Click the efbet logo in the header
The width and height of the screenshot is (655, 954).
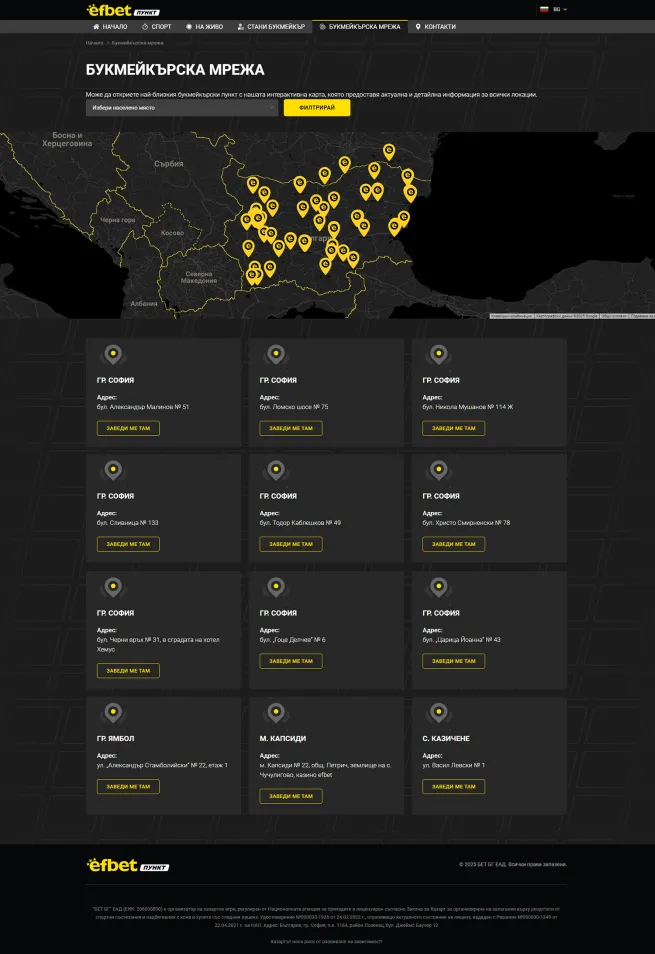[122, 10]
